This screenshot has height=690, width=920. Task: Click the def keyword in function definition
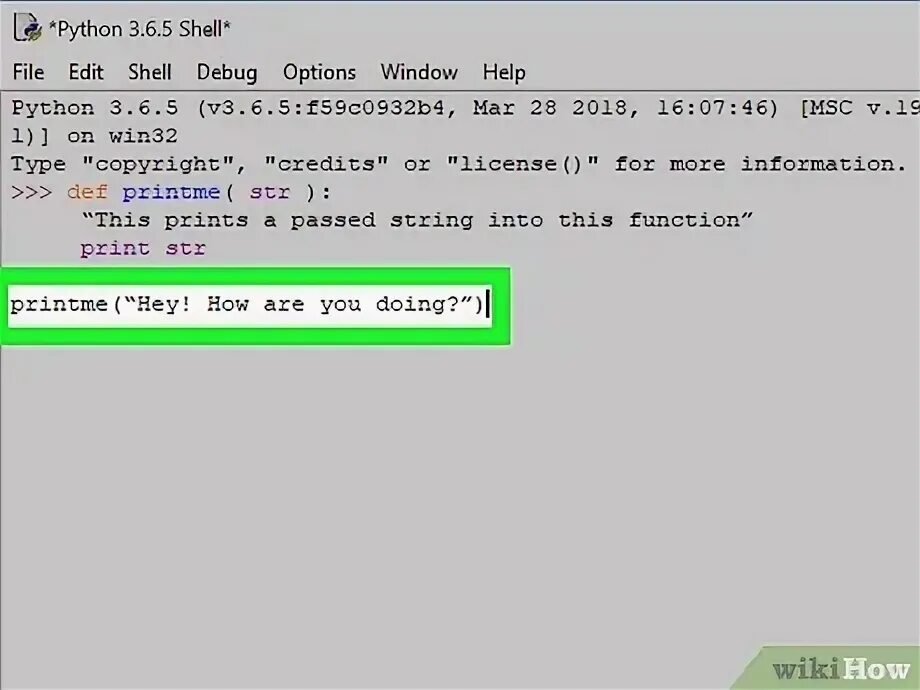87,192
